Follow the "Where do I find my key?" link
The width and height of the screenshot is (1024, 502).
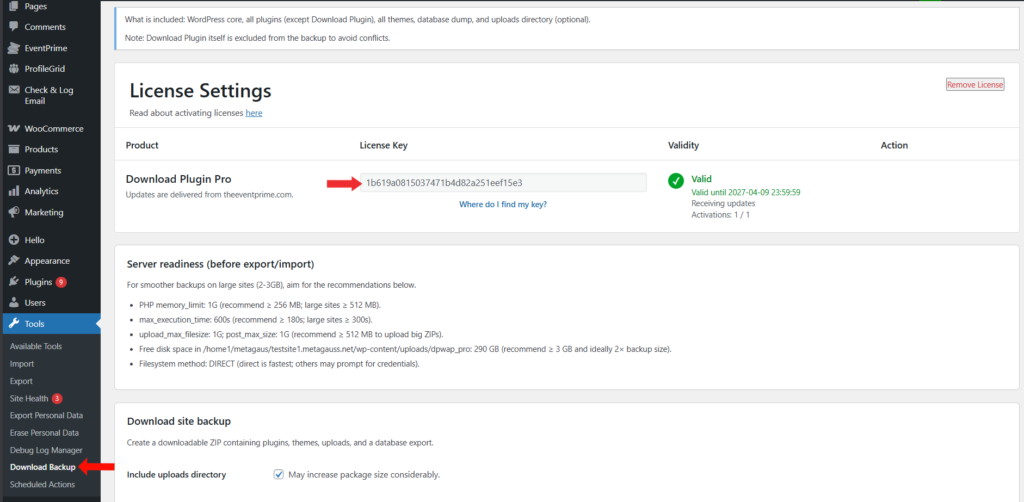tap(503, 204)
